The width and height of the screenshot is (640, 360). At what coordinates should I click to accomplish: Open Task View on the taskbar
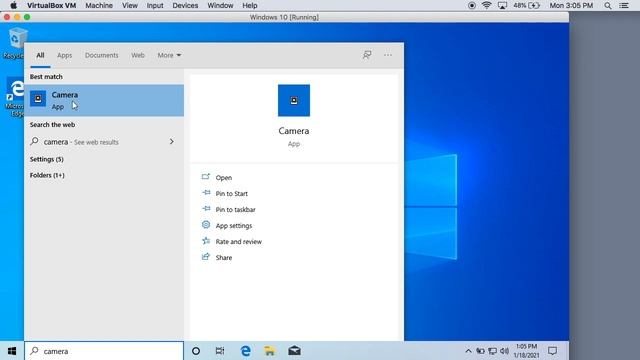(x=220, y=351)
